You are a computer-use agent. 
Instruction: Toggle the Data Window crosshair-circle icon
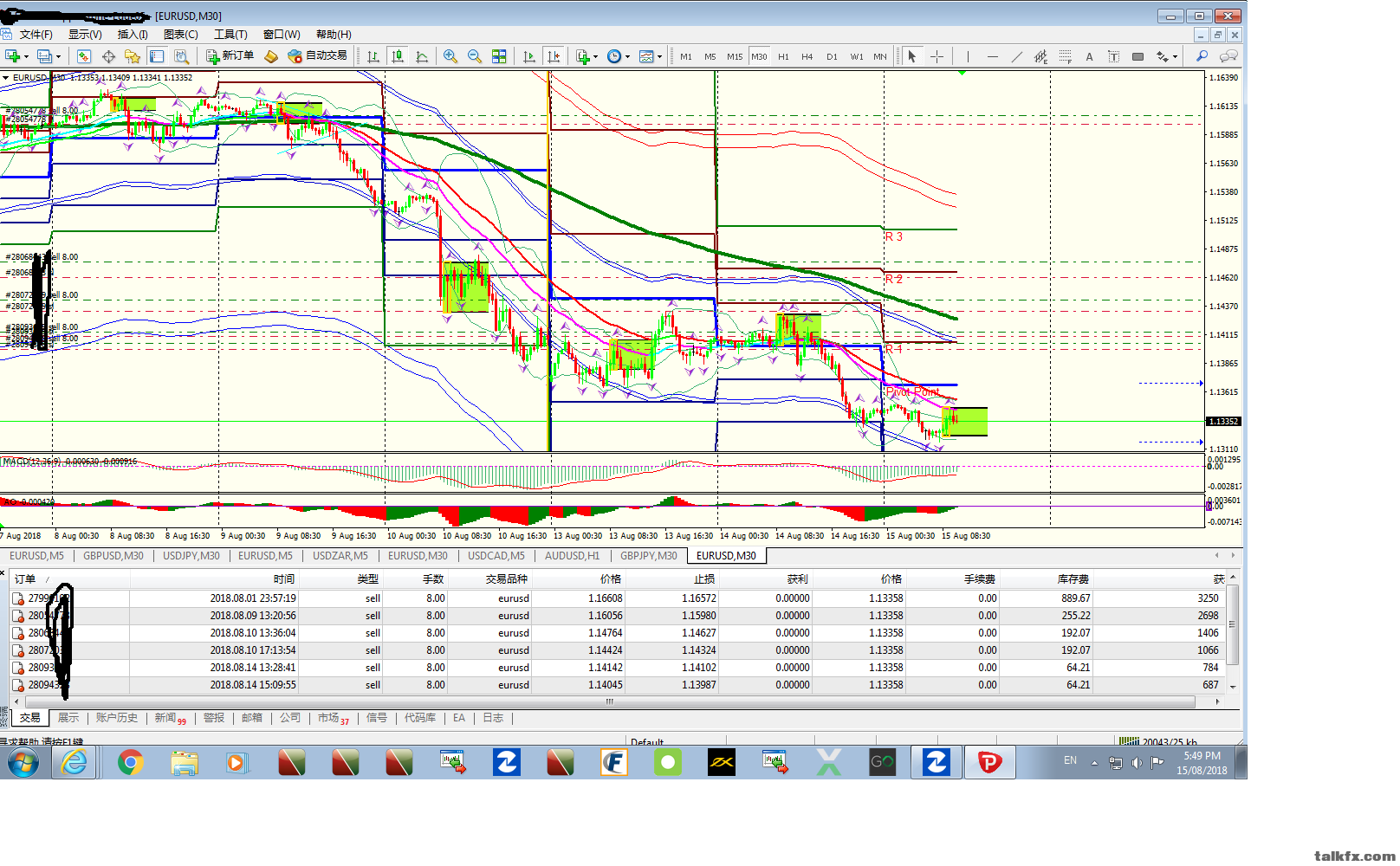click(108, 56)
